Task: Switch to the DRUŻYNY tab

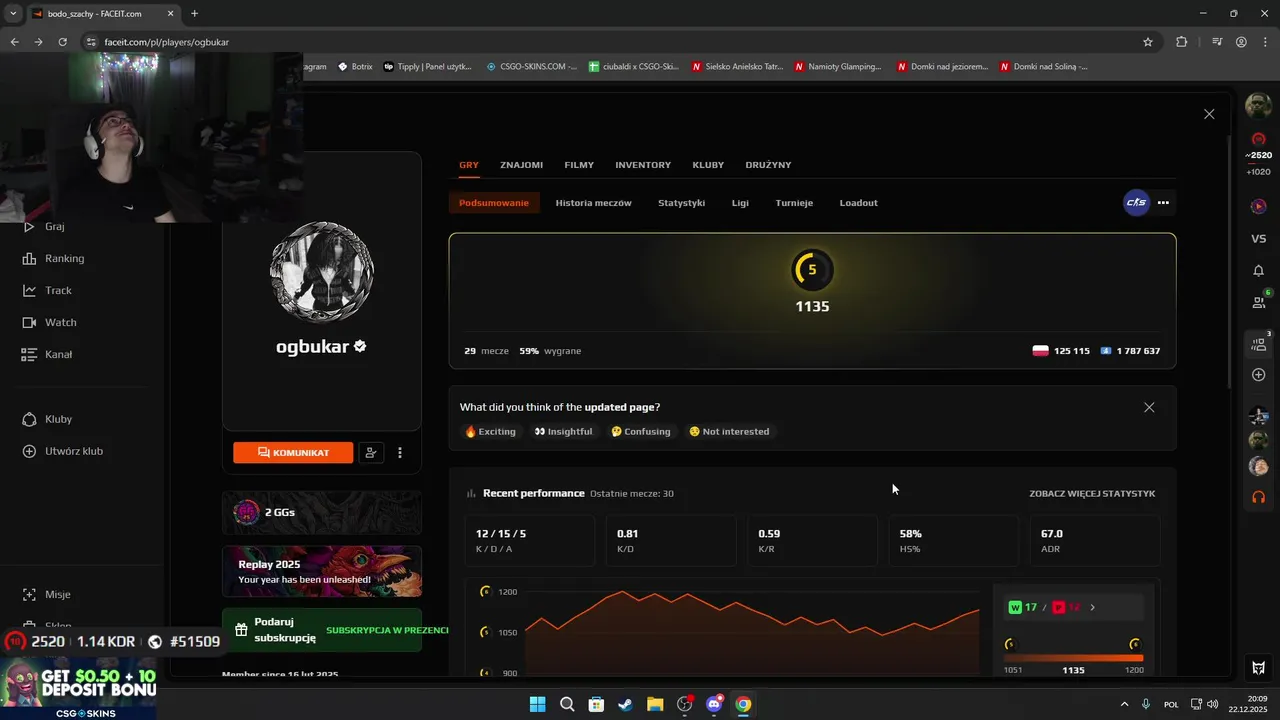Action: point(768,165)
